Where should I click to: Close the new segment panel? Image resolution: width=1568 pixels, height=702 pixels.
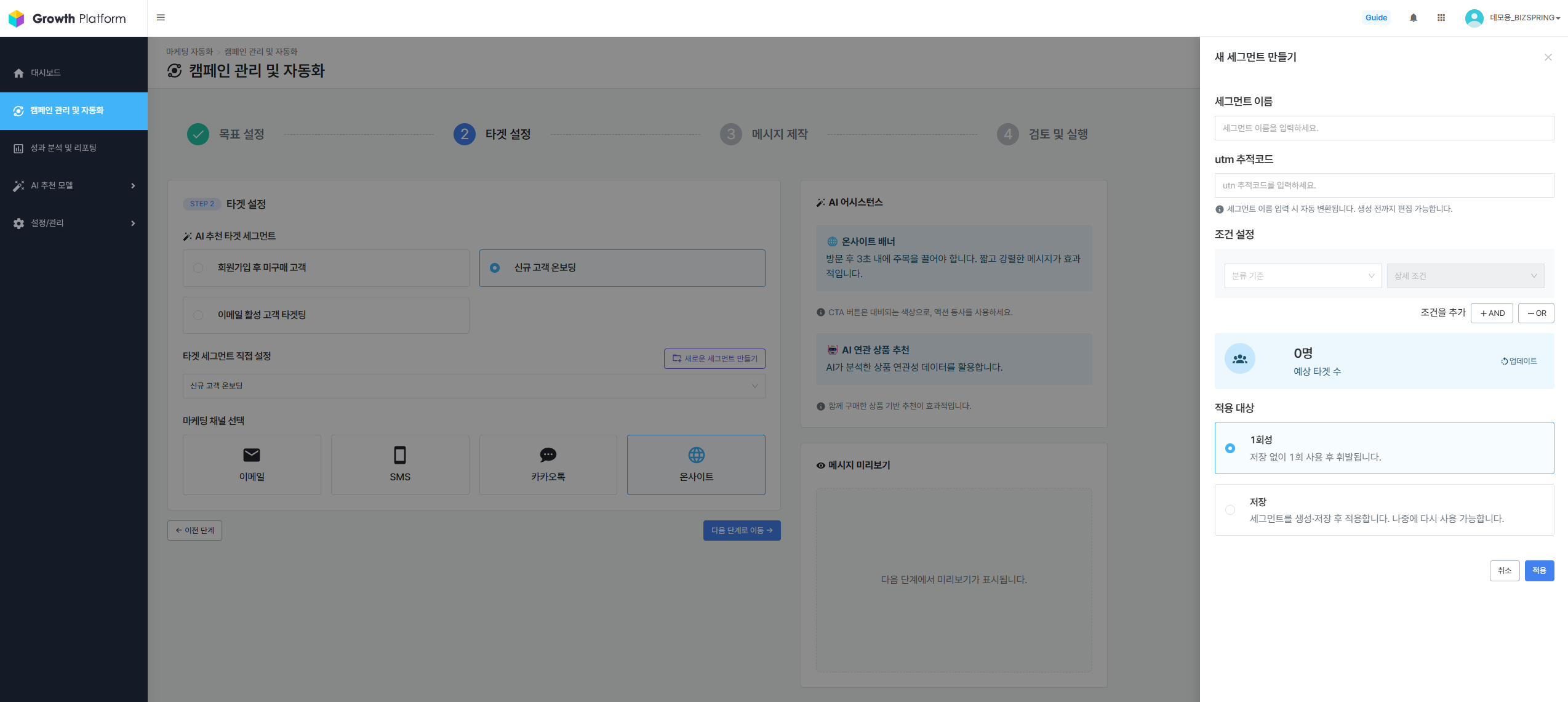1548,57
